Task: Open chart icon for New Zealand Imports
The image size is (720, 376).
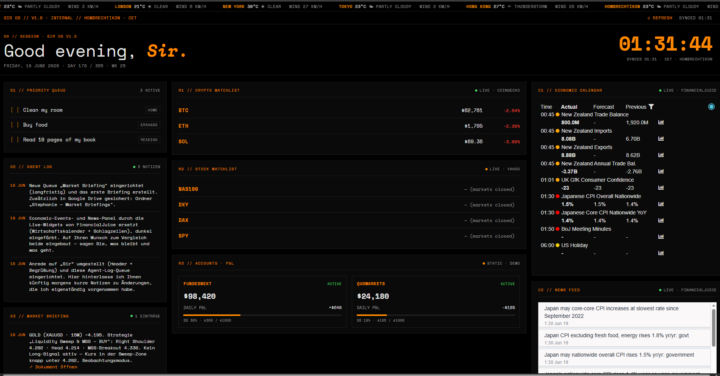Action: pos(661,139)
